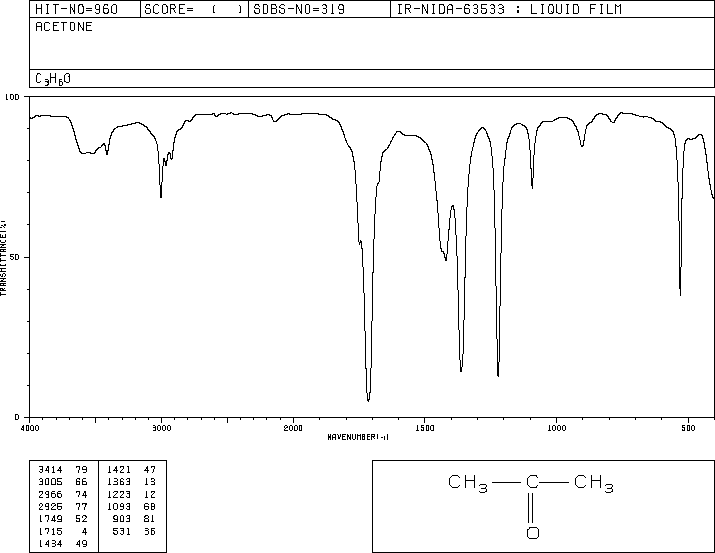
Task: Select the SCORE= field in header
Action: pos(194,9)
